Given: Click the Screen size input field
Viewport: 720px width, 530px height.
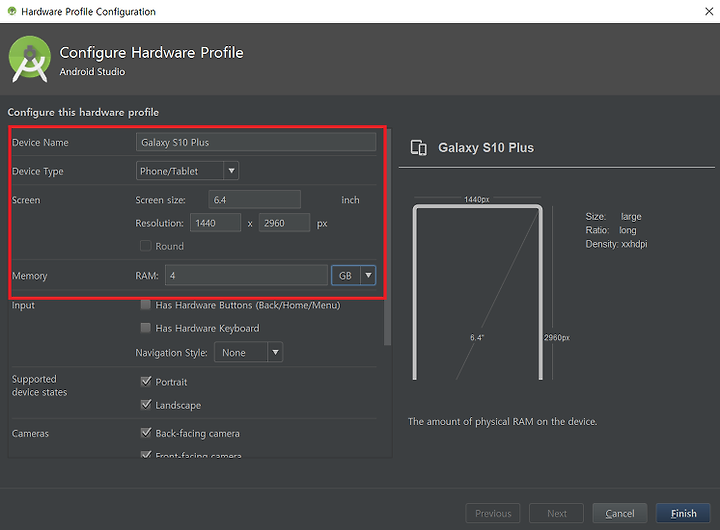Looking at the screenshot, I should 254,200.
